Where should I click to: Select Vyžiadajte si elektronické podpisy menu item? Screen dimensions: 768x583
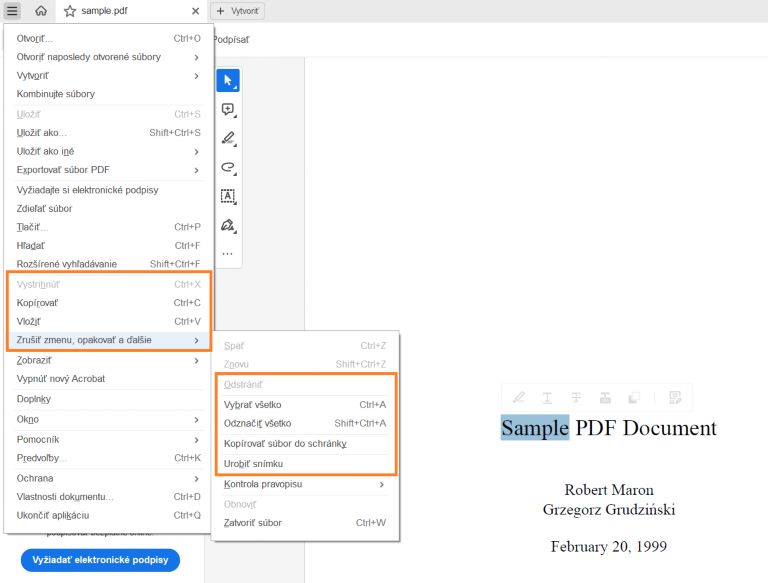click(x=108, y=190)
